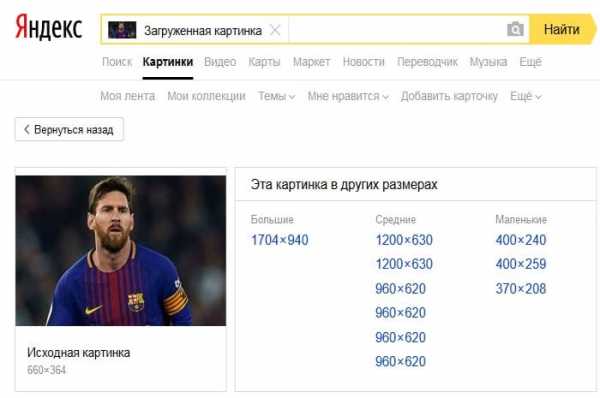600x398 pixels.
Task: Open the Переводчик service tab
Action: click(427, 62)
